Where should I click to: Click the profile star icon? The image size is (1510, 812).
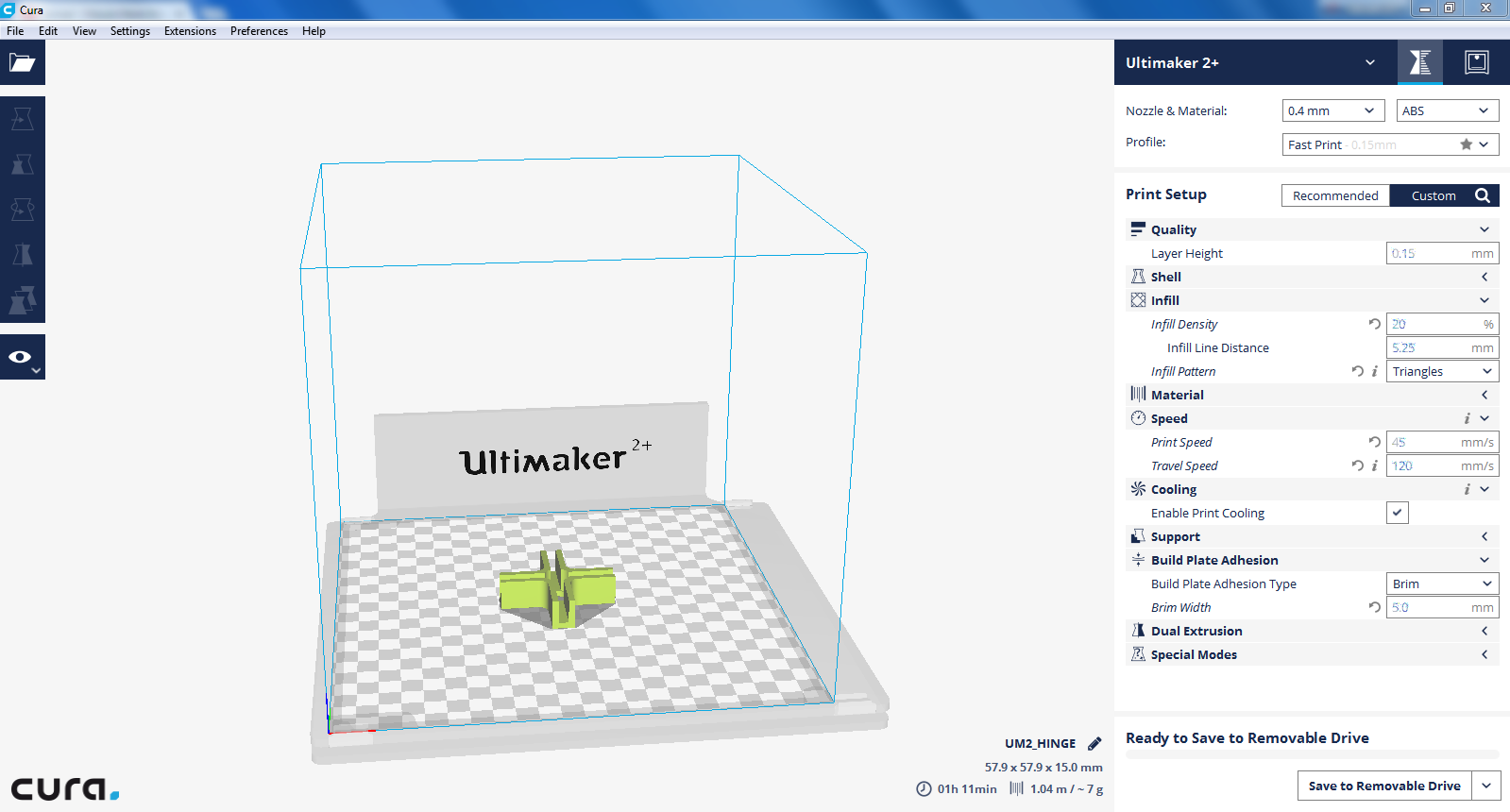tap(1466, 144)
